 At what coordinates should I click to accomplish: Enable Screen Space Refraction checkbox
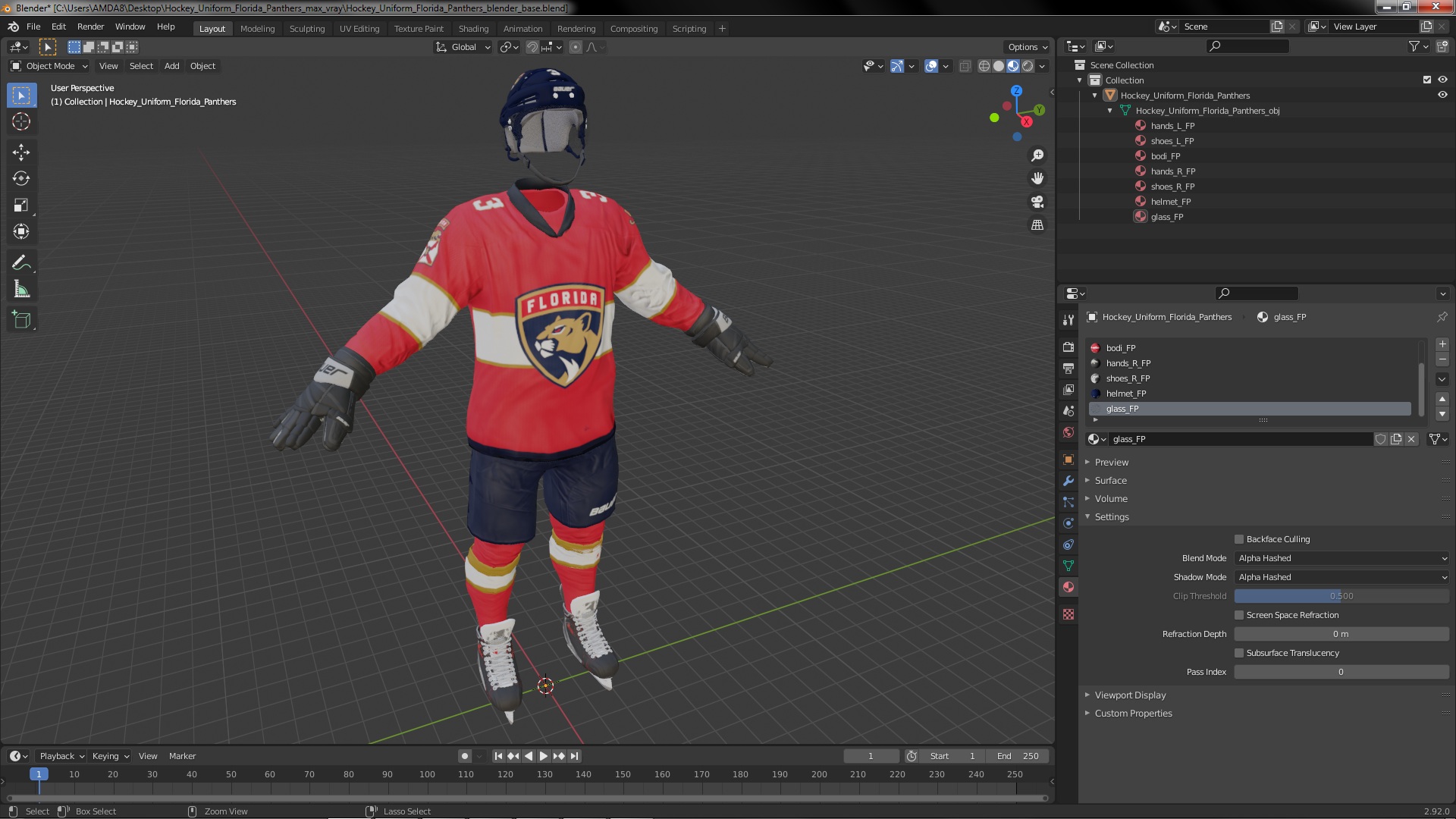coord(1239,615)
